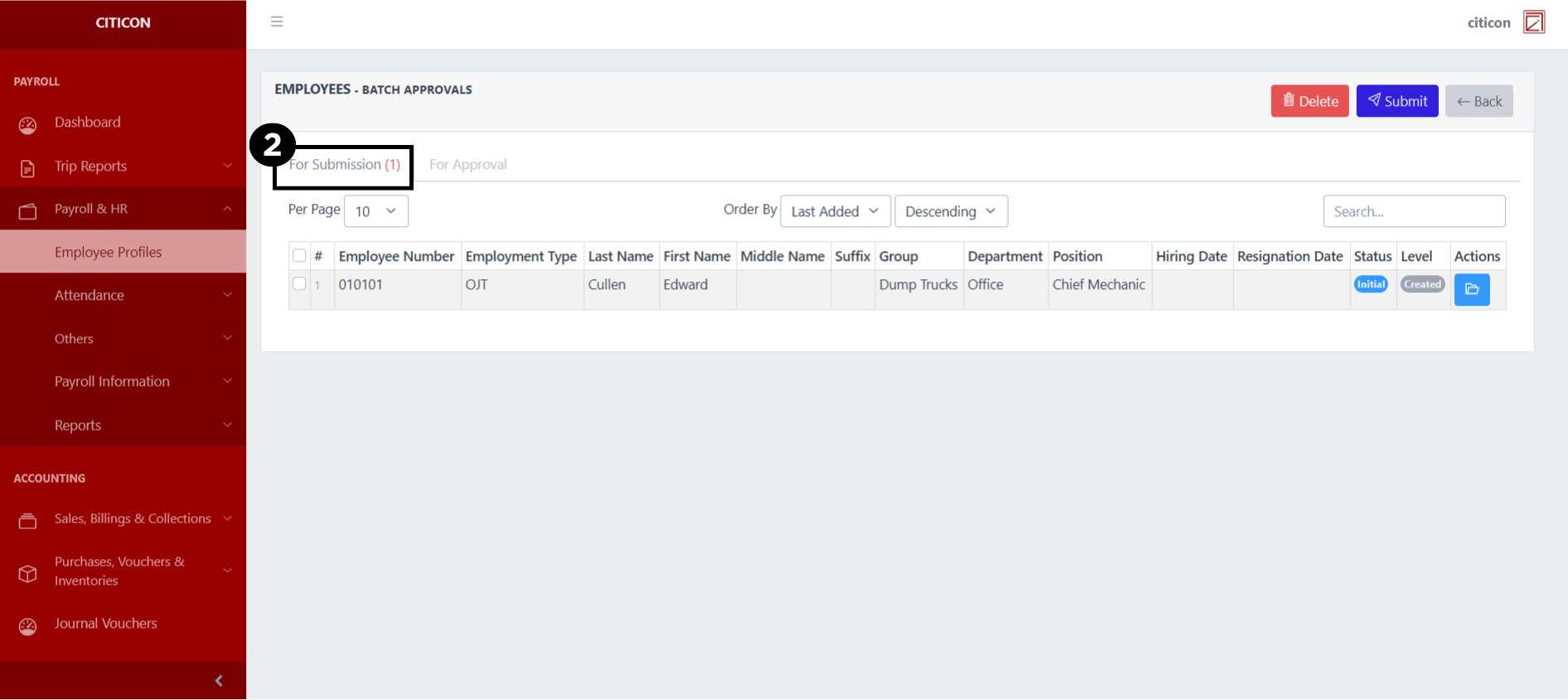Image resolution: width=1568 pixels, height=700 pixels.
Task: Click the citicon user avatar icon
Action: (x=1533, y=22)
